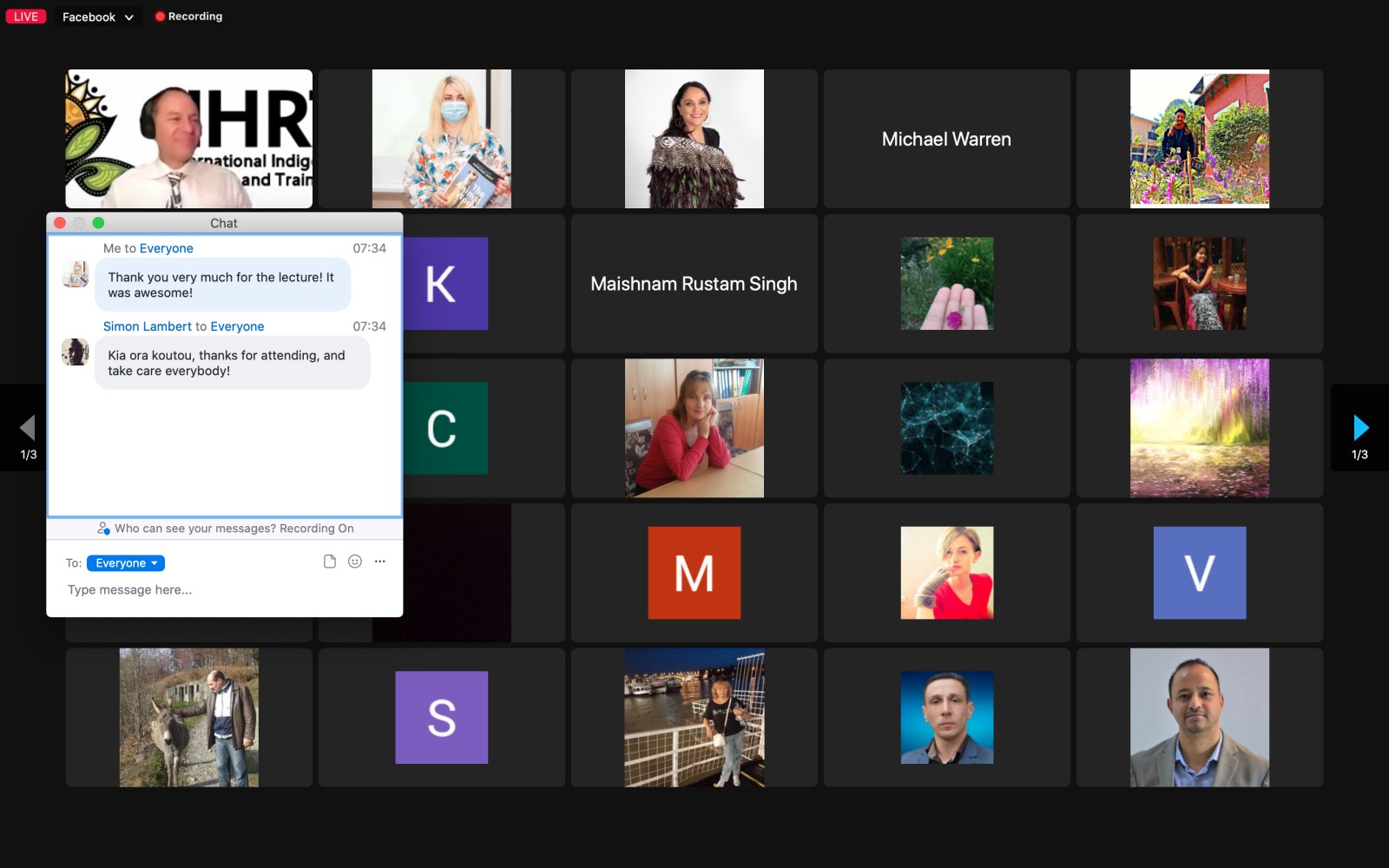Click 'Everyone' link in my message header
This screenshot has width=1389, height=868.
pyautogui.click(x=166, y=248)
